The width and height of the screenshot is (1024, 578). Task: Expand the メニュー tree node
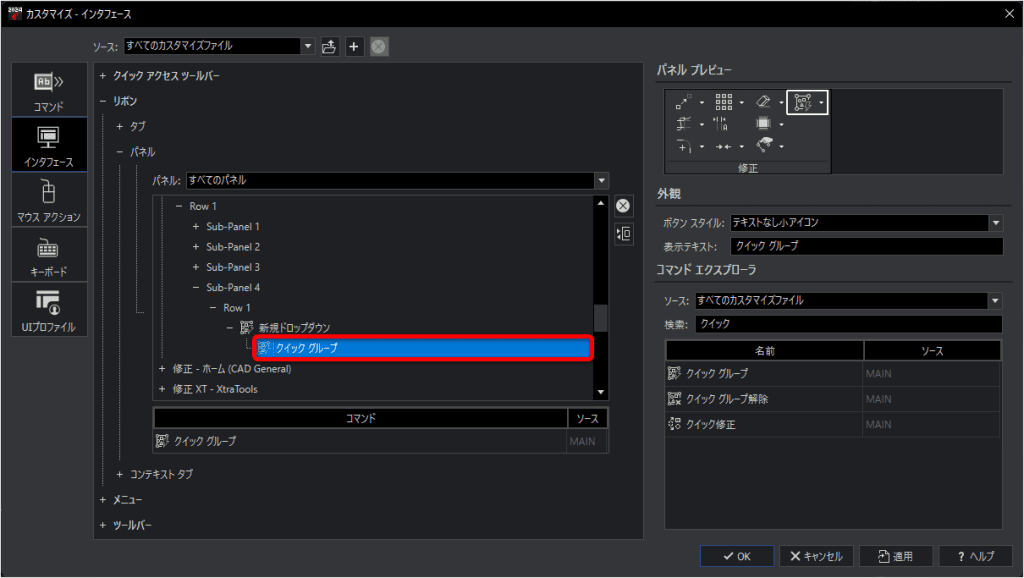tap(103, 500)
